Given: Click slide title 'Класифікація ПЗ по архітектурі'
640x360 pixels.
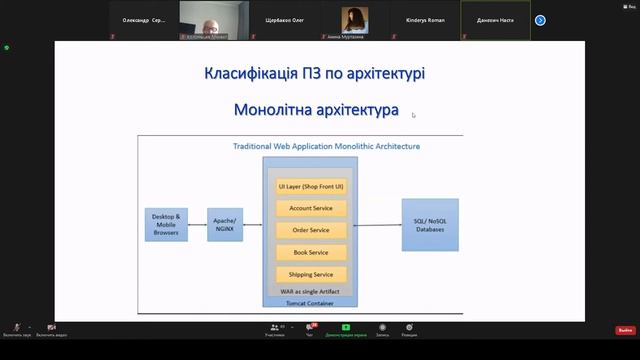Looking at the screenshot, I should coord(314,73).
